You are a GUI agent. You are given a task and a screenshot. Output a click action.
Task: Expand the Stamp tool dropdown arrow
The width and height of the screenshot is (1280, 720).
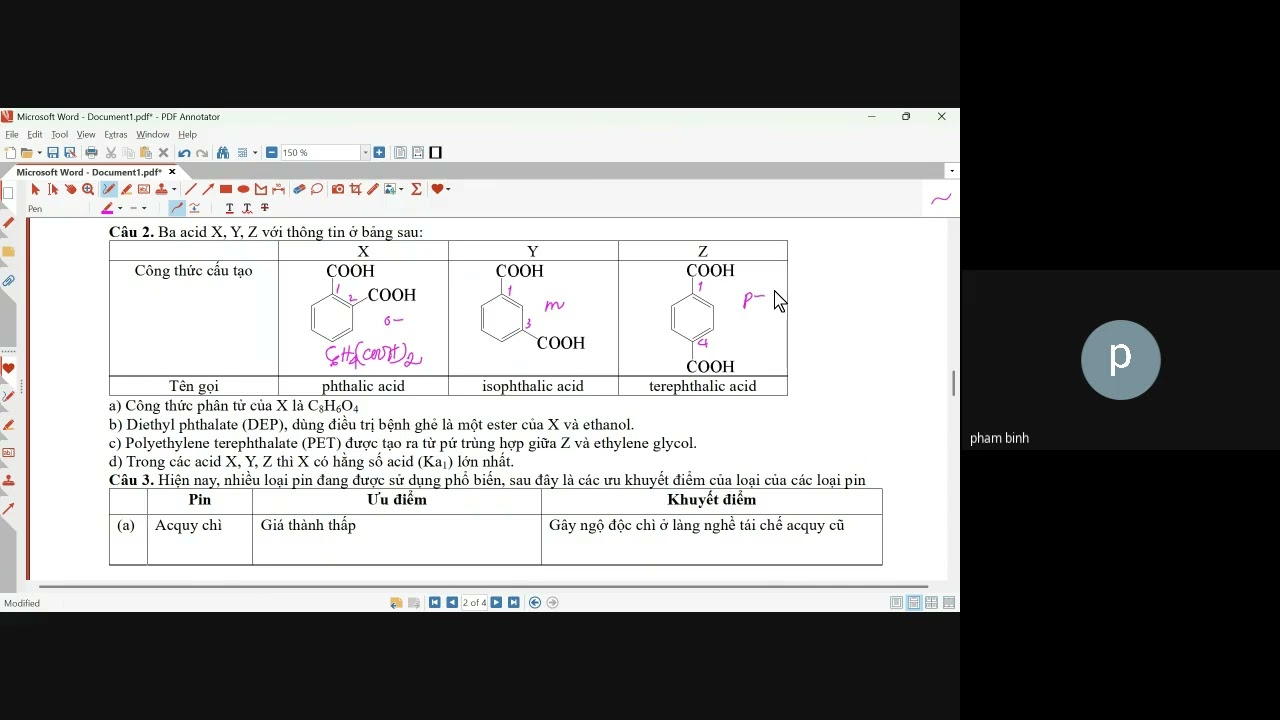click(174, 189)
